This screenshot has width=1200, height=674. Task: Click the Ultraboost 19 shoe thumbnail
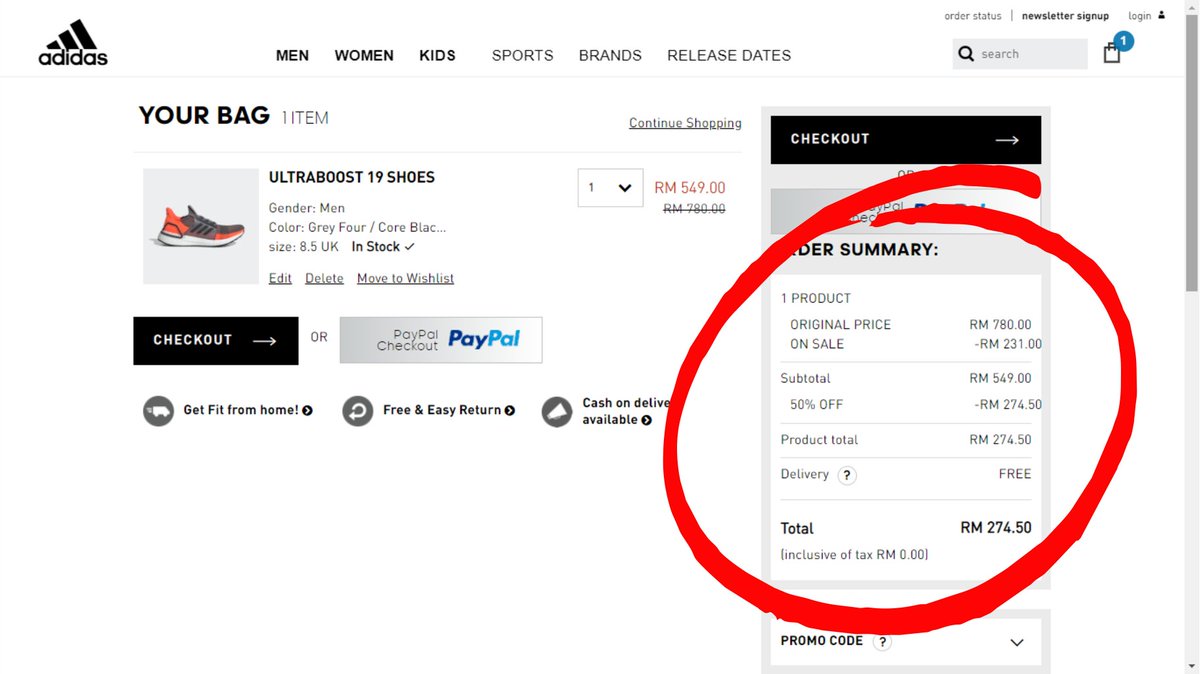[202, 226]
